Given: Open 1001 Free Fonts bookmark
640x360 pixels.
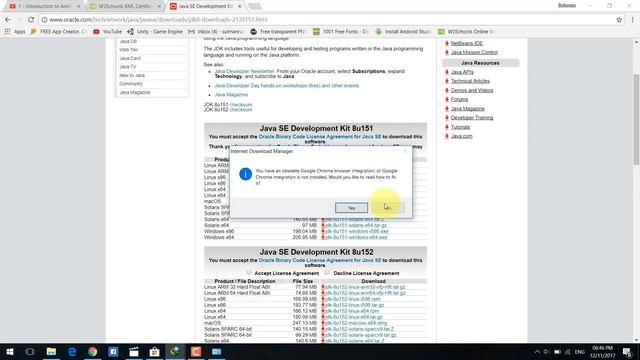Looking at the screenshot, I should coord(341,31).
